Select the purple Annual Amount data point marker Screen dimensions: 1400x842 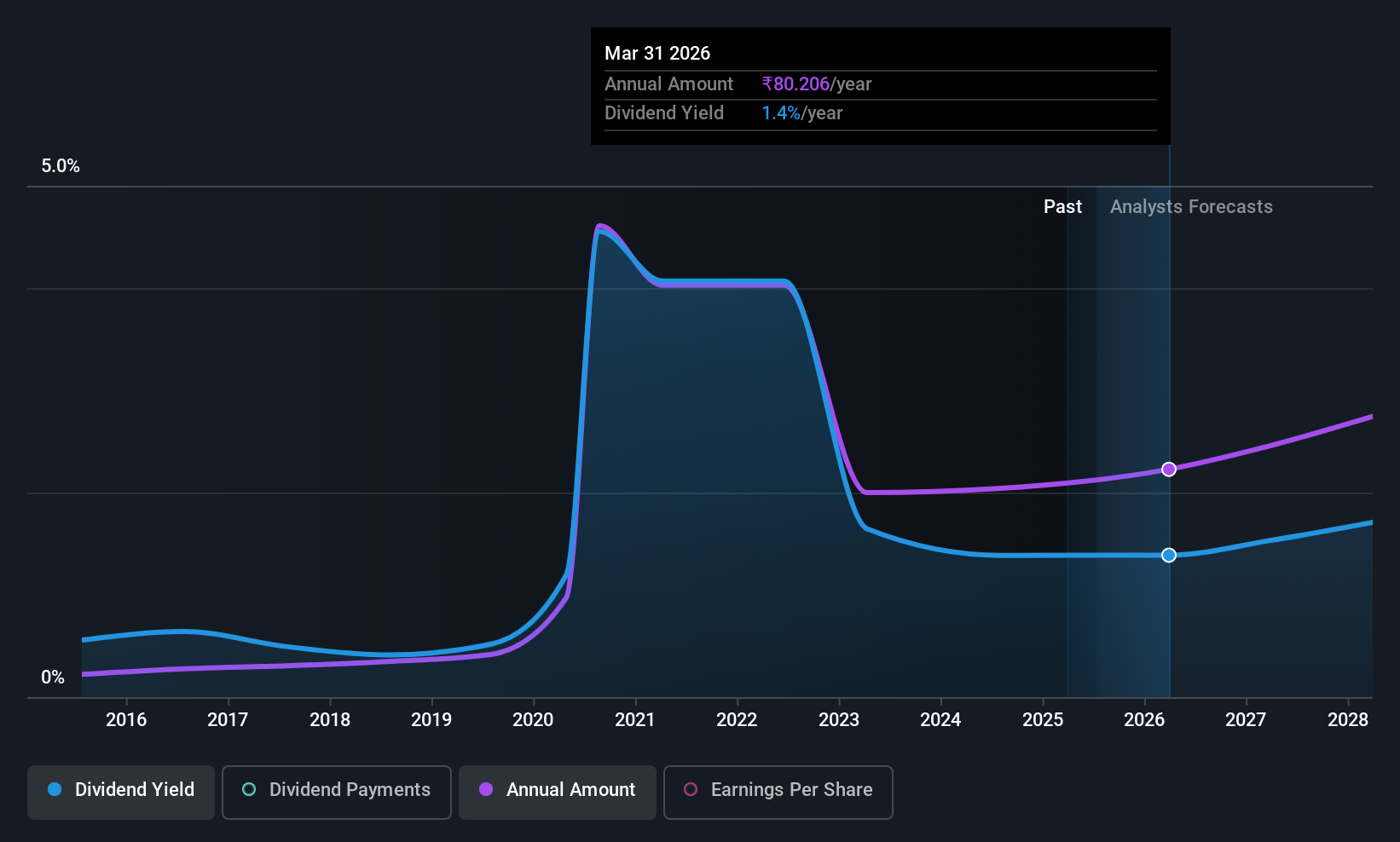[x=1169, y=470]
